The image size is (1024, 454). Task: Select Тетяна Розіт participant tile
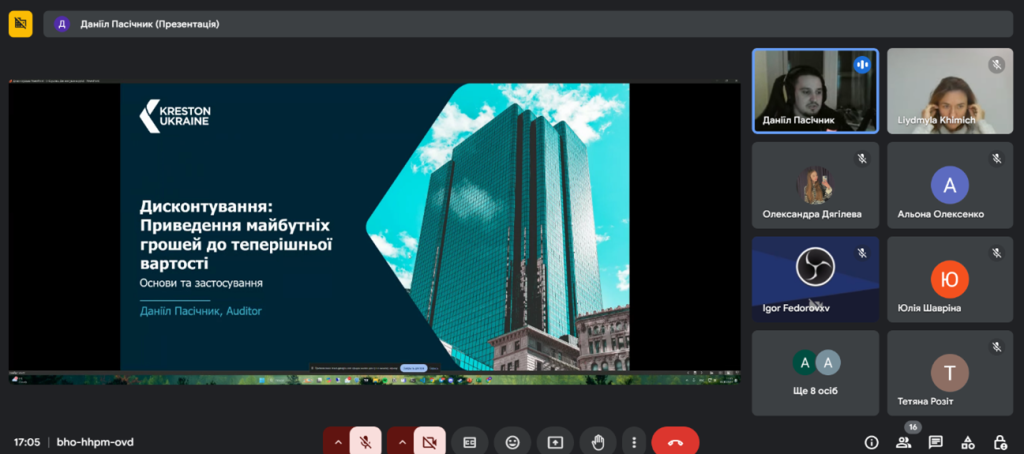point(950,373)
